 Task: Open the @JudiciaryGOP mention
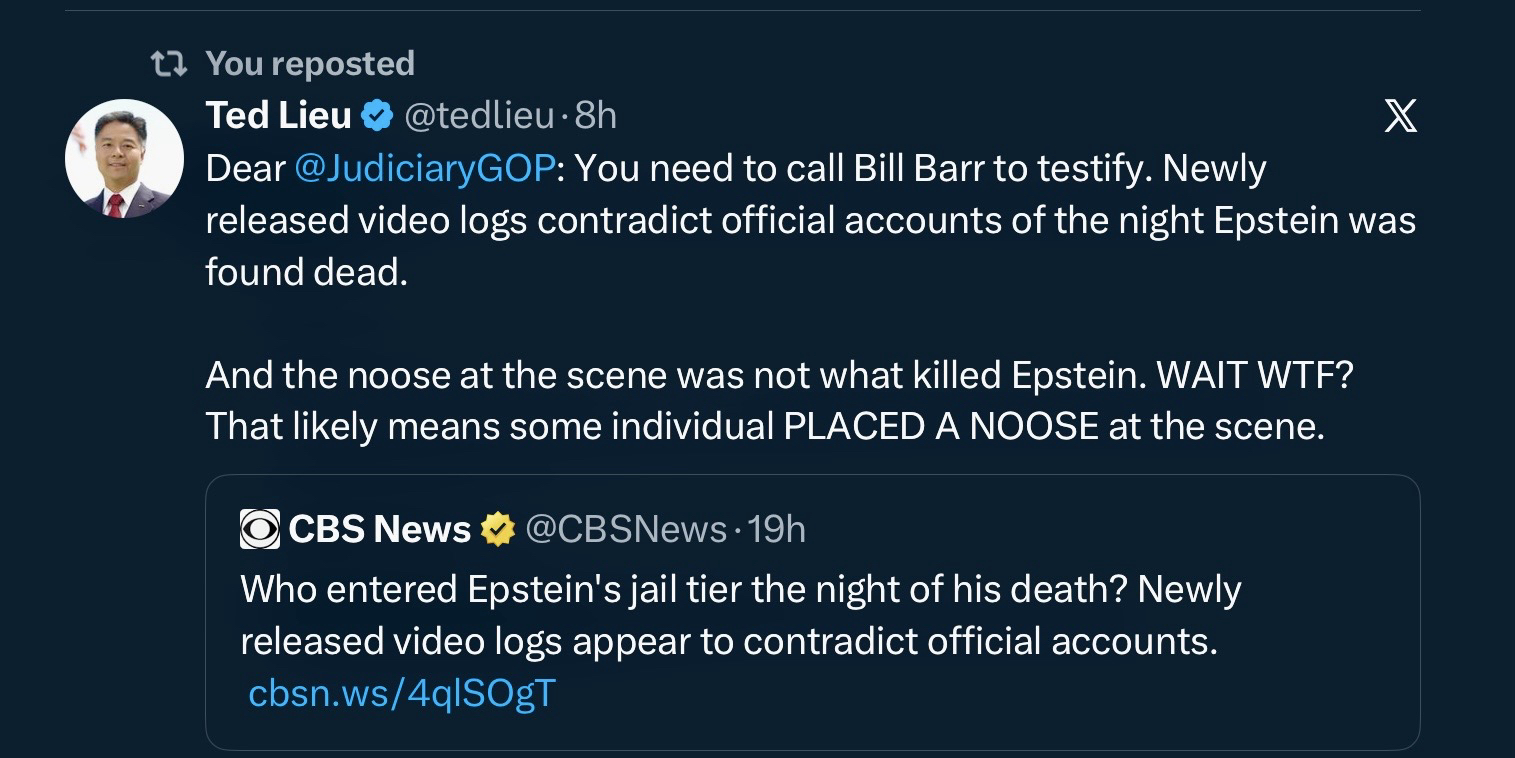pos(424,168)
